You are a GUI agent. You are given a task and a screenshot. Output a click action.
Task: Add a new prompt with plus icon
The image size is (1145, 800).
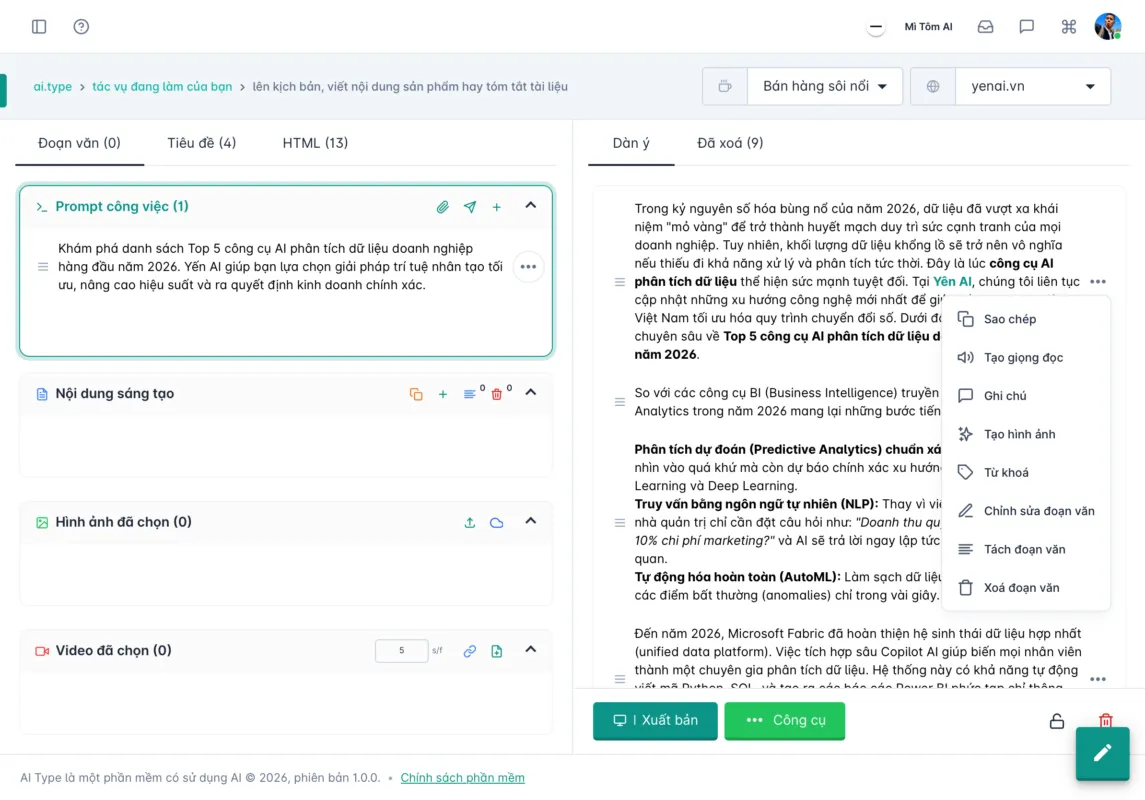[x=497, y=207]
